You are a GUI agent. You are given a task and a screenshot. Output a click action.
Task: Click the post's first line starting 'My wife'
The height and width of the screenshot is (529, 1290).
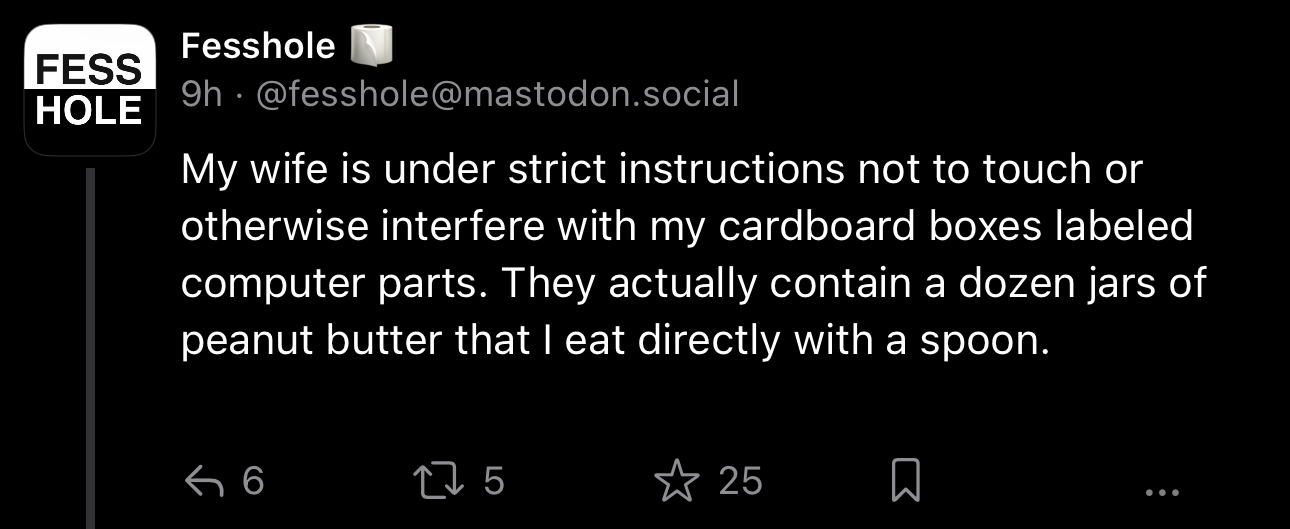point(660,170)
